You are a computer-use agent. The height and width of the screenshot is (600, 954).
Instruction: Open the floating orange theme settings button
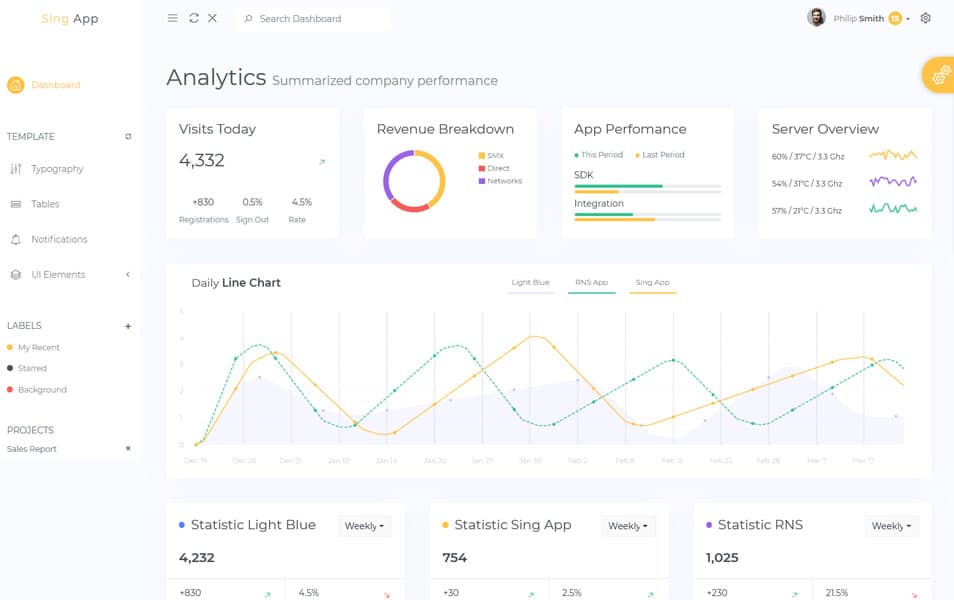pos(941,74)
